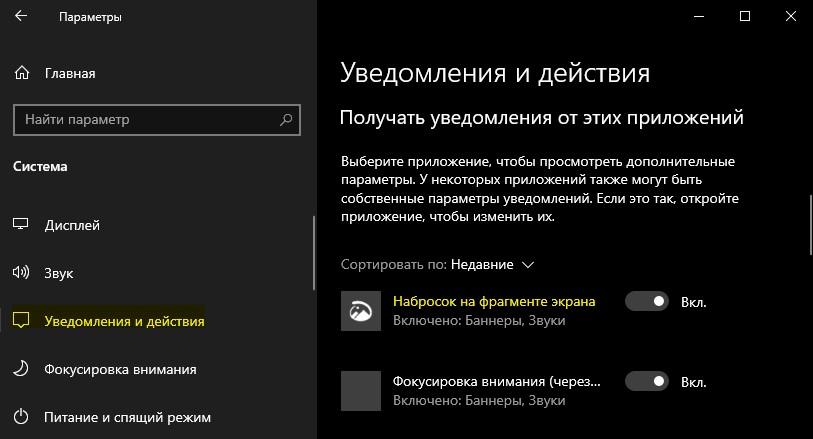Go back with the arrow icon
813x439 pixels.
(21, 16)
